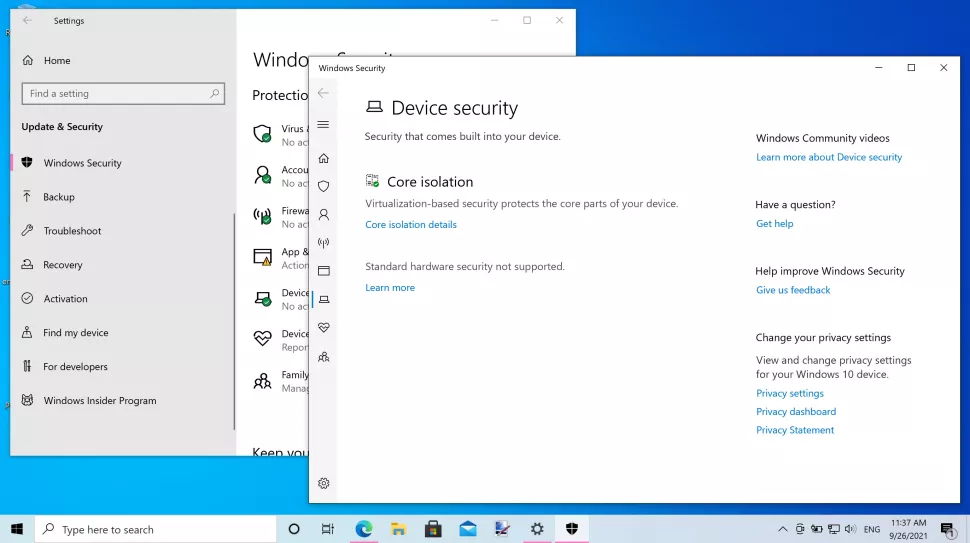The image size is (970, 543).
Task: Open Microsoft Edge from taskbar
Action: pyautogui.click(x=364, y=529)
